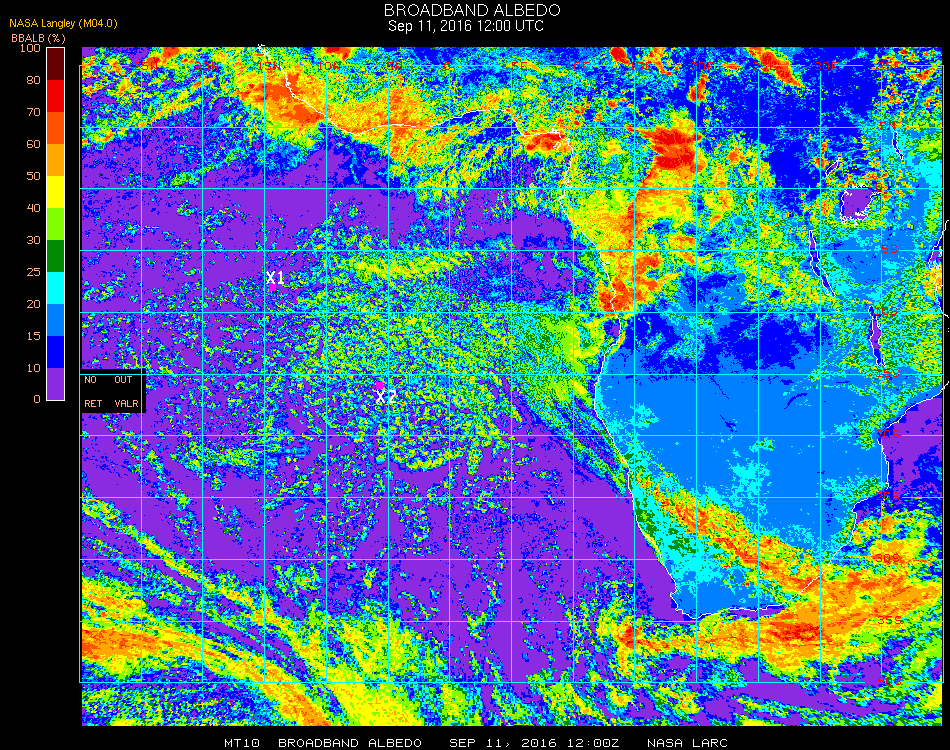This screenshot has height=750, width=950.
Task: Click the '50' scale value on color bar
Action: pyautogui.click(x=33, y=176)
